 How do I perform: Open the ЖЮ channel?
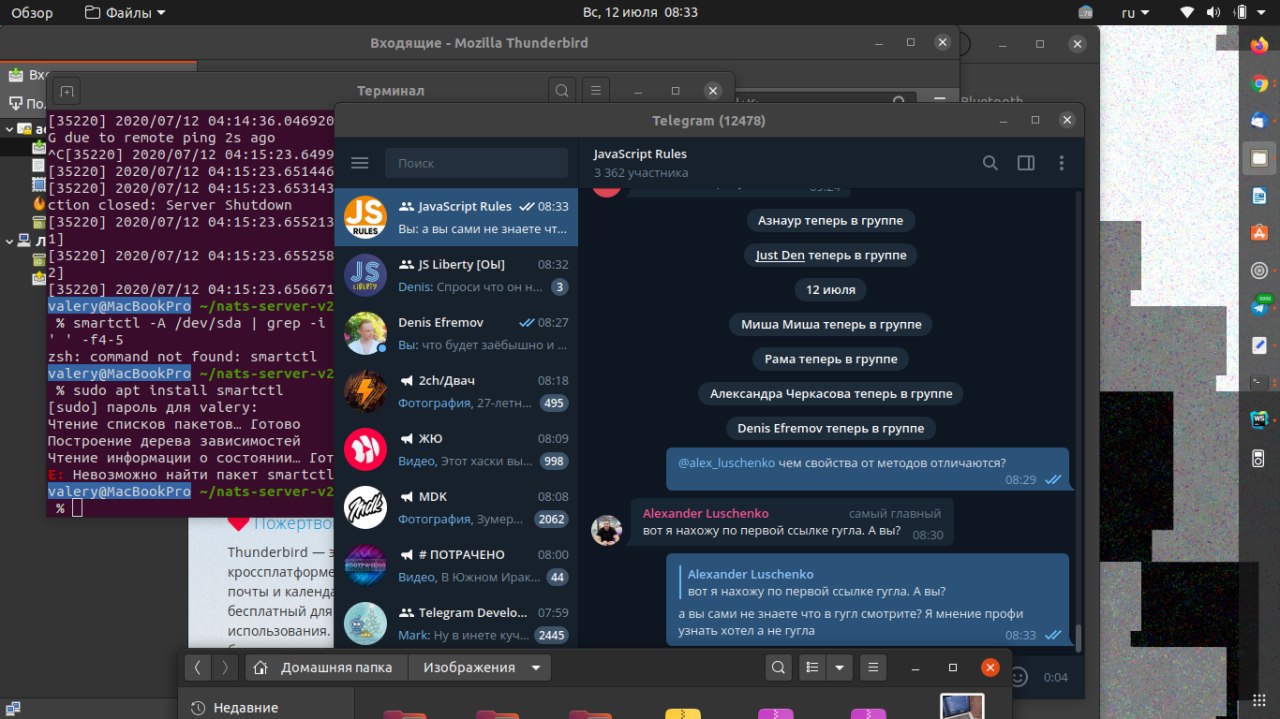(456, 449)
